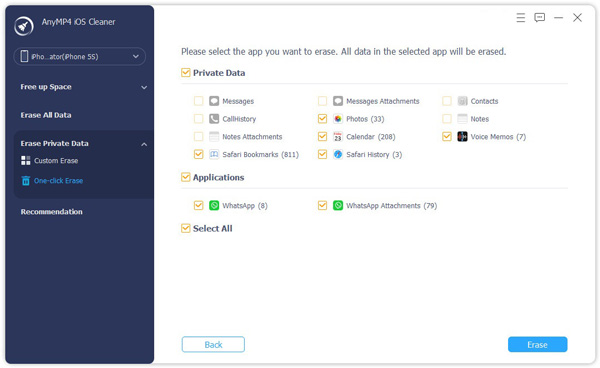Click the Voice Memos app icon
The image size is (600, 368).
[462, 137]
